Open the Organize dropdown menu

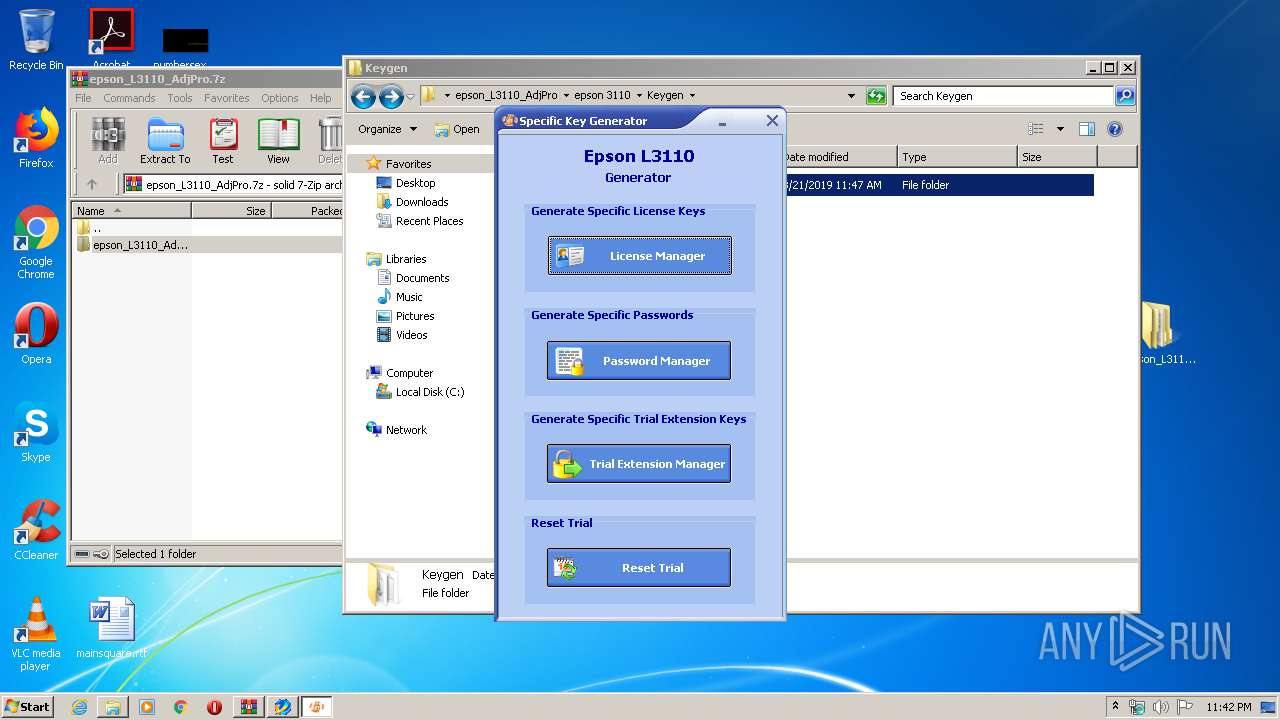click(x=387, y=129)
